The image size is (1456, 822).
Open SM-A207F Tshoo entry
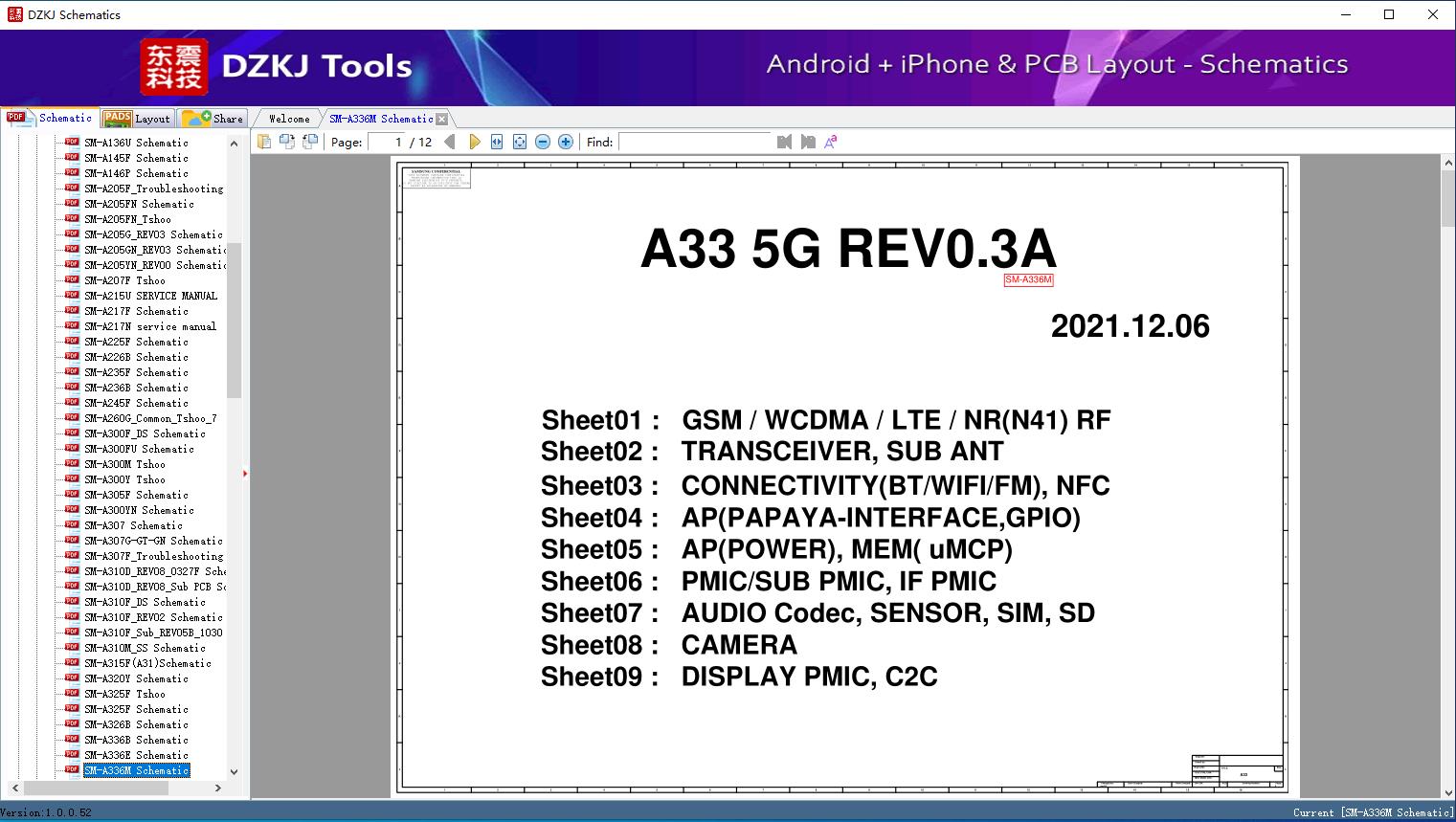(124, 280)
